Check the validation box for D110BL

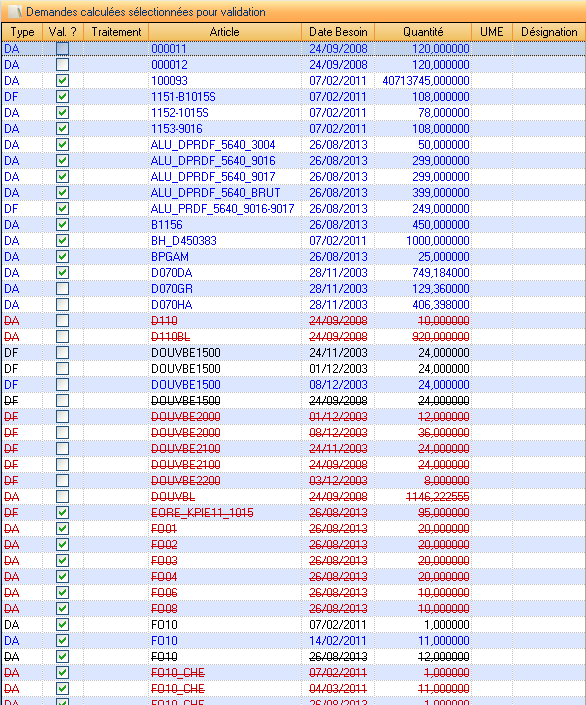click(63, 337)
